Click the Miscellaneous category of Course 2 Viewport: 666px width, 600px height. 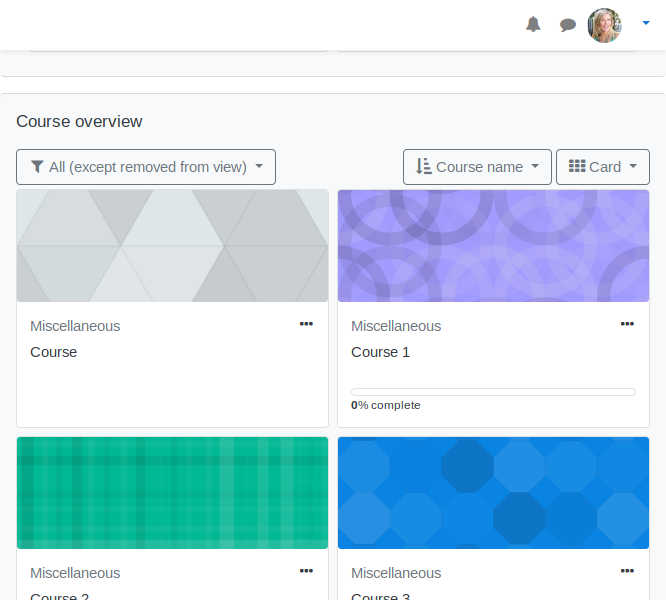coord(75,573)
